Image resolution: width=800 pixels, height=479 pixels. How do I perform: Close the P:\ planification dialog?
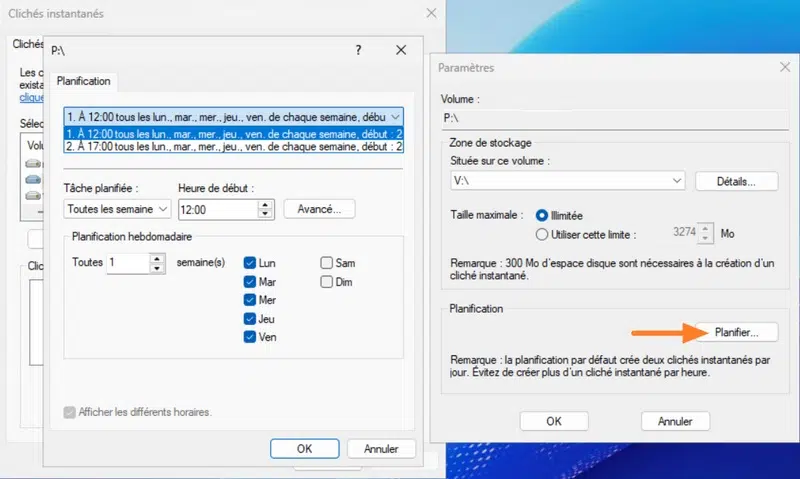coord(401,50)
